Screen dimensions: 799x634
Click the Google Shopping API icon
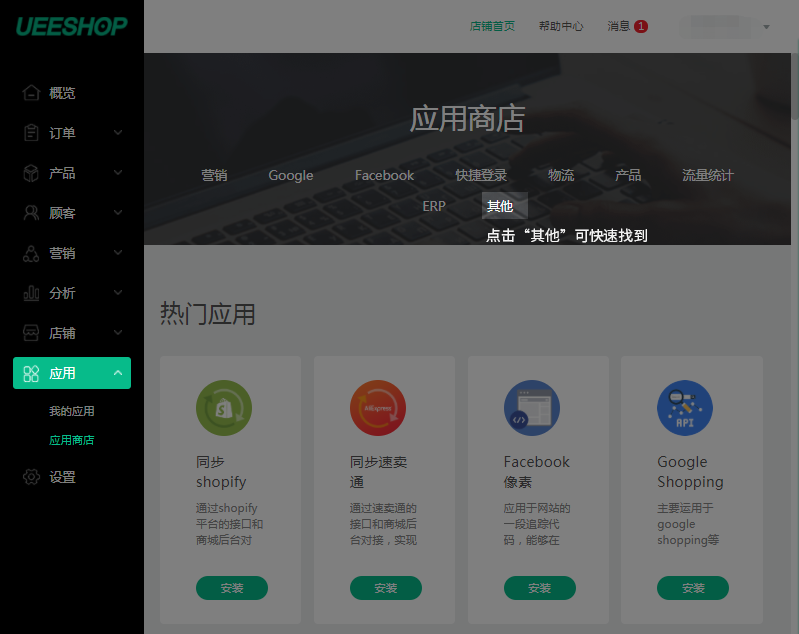(685, 408)
